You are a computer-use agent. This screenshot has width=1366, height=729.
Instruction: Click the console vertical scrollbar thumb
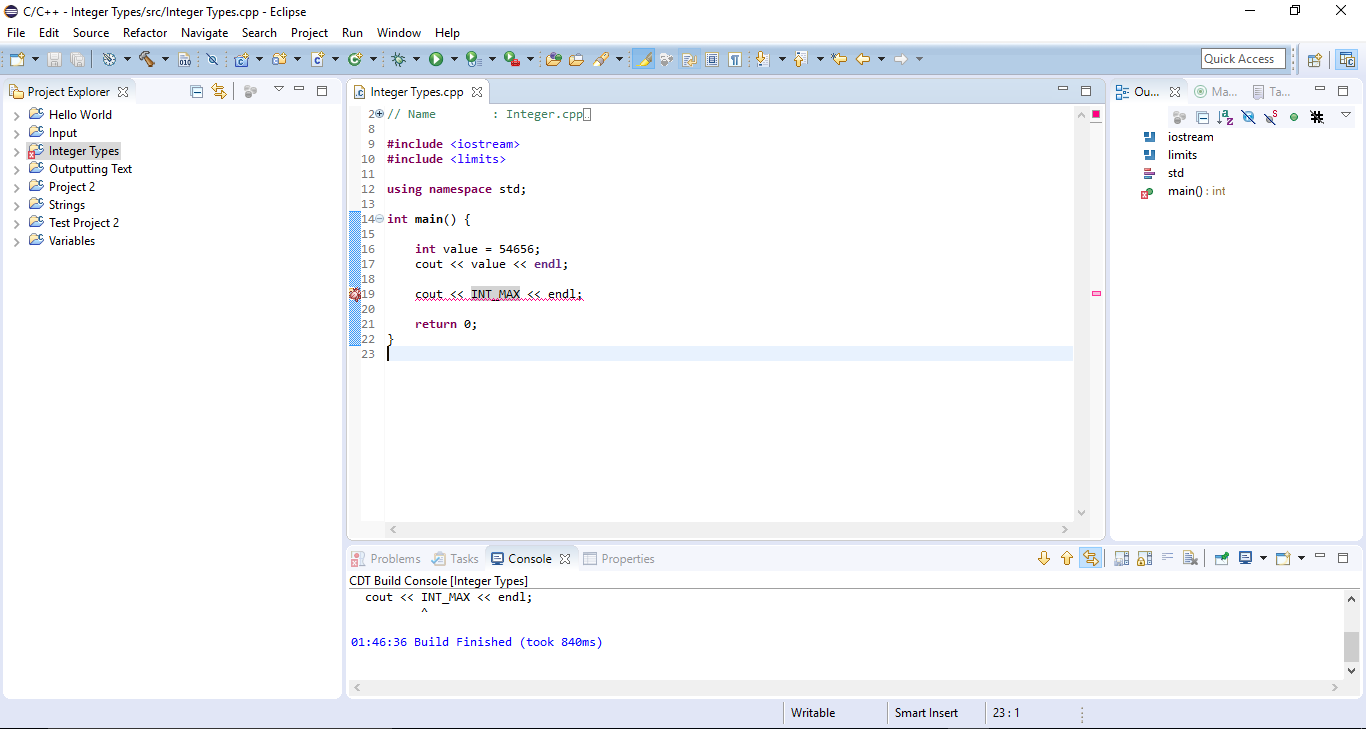tap(1351, 646)
